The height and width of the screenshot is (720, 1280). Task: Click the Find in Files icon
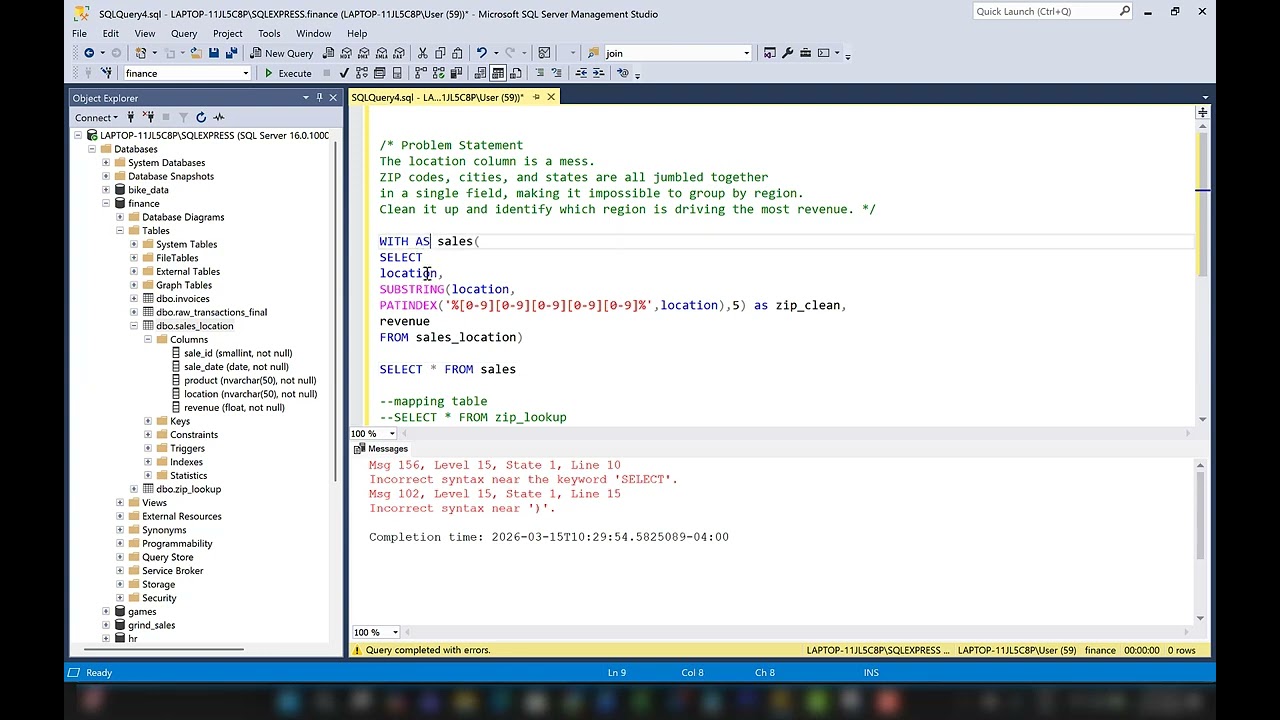(593, 53)
